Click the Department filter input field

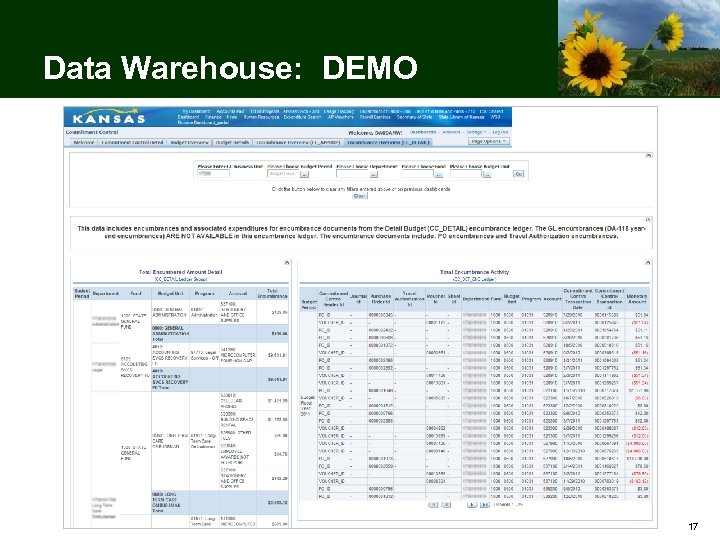(353, 174)
